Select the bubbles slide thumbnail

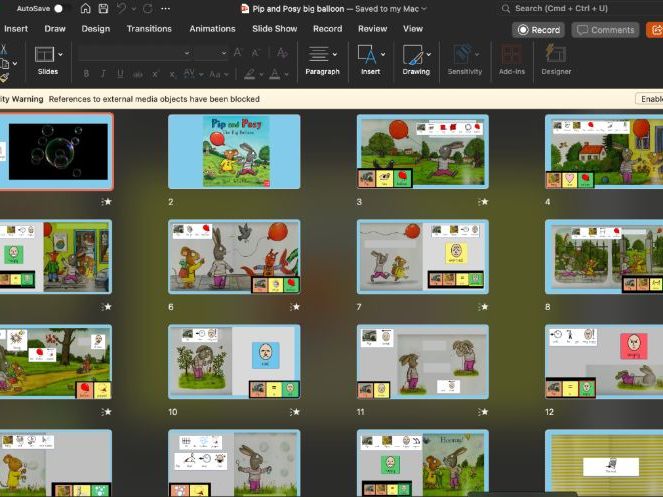[56, 151]
